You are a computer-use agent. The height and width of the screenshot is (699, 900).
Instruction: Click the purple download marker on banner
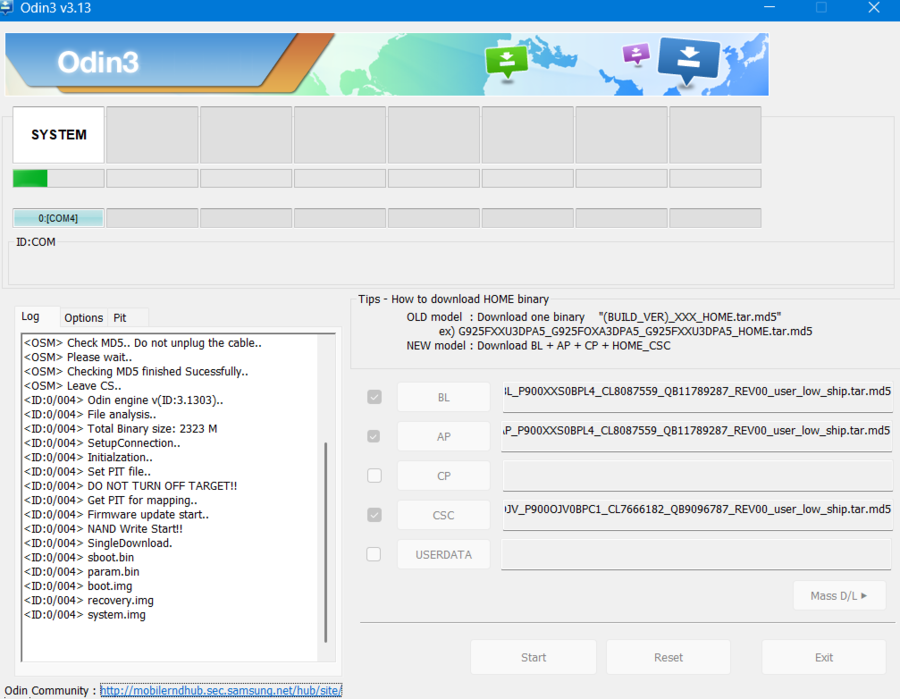pos(636,55)
